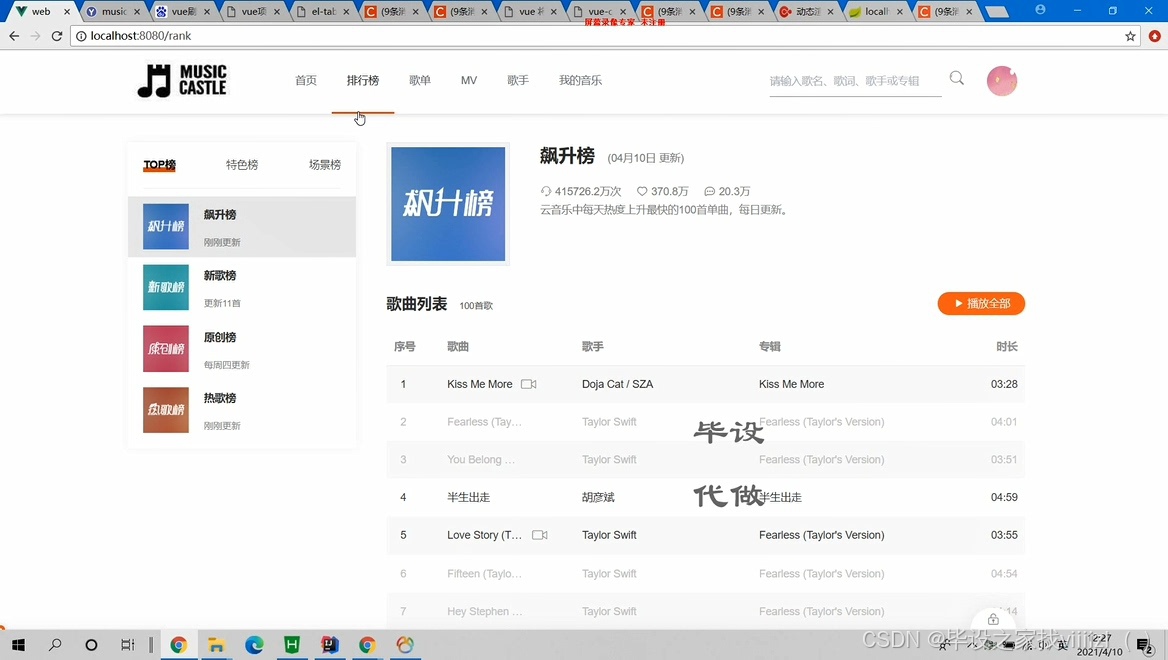Bookmark the page with the star icon

pyautogui.click(x=1130, y=36)
